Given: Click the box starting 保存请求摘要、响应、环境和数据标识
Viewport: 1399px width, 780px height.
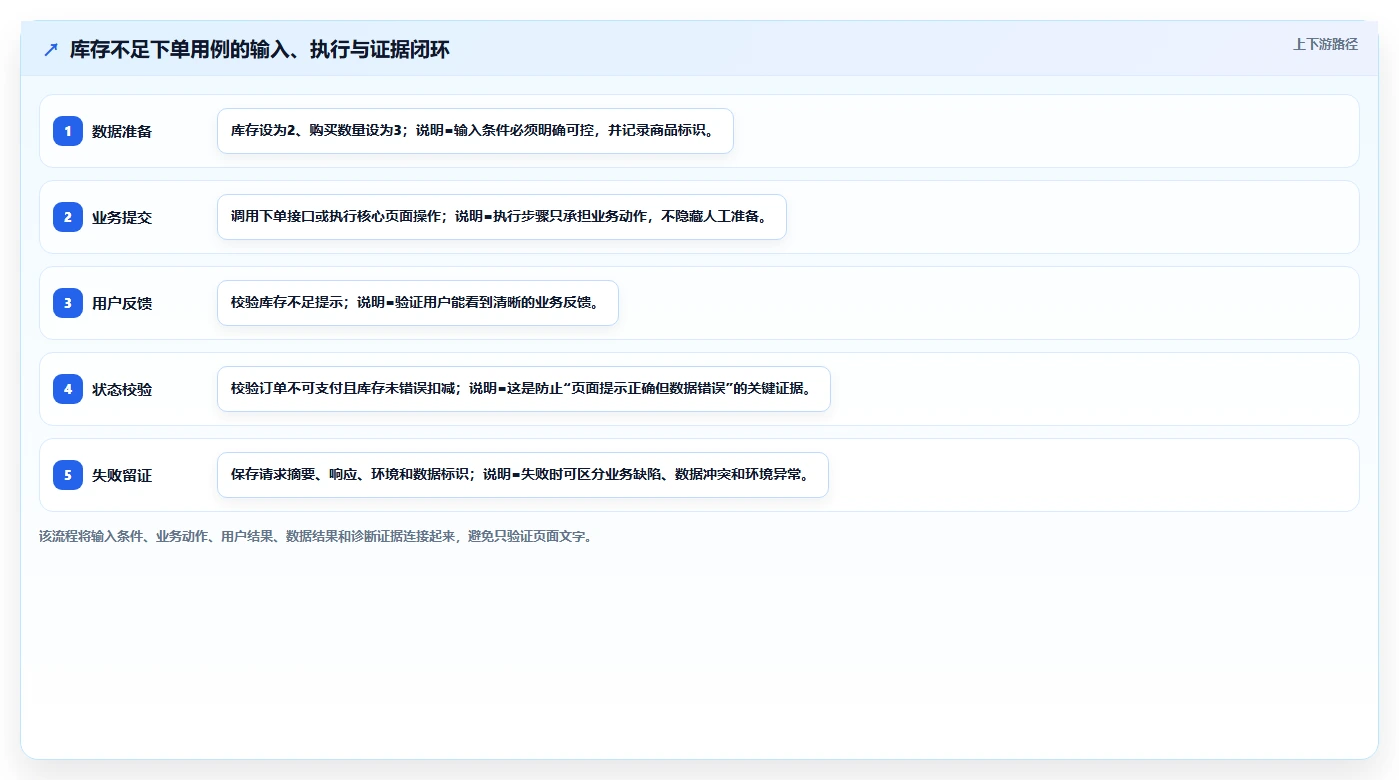Looking at the screenshot, I should point(523,475).
